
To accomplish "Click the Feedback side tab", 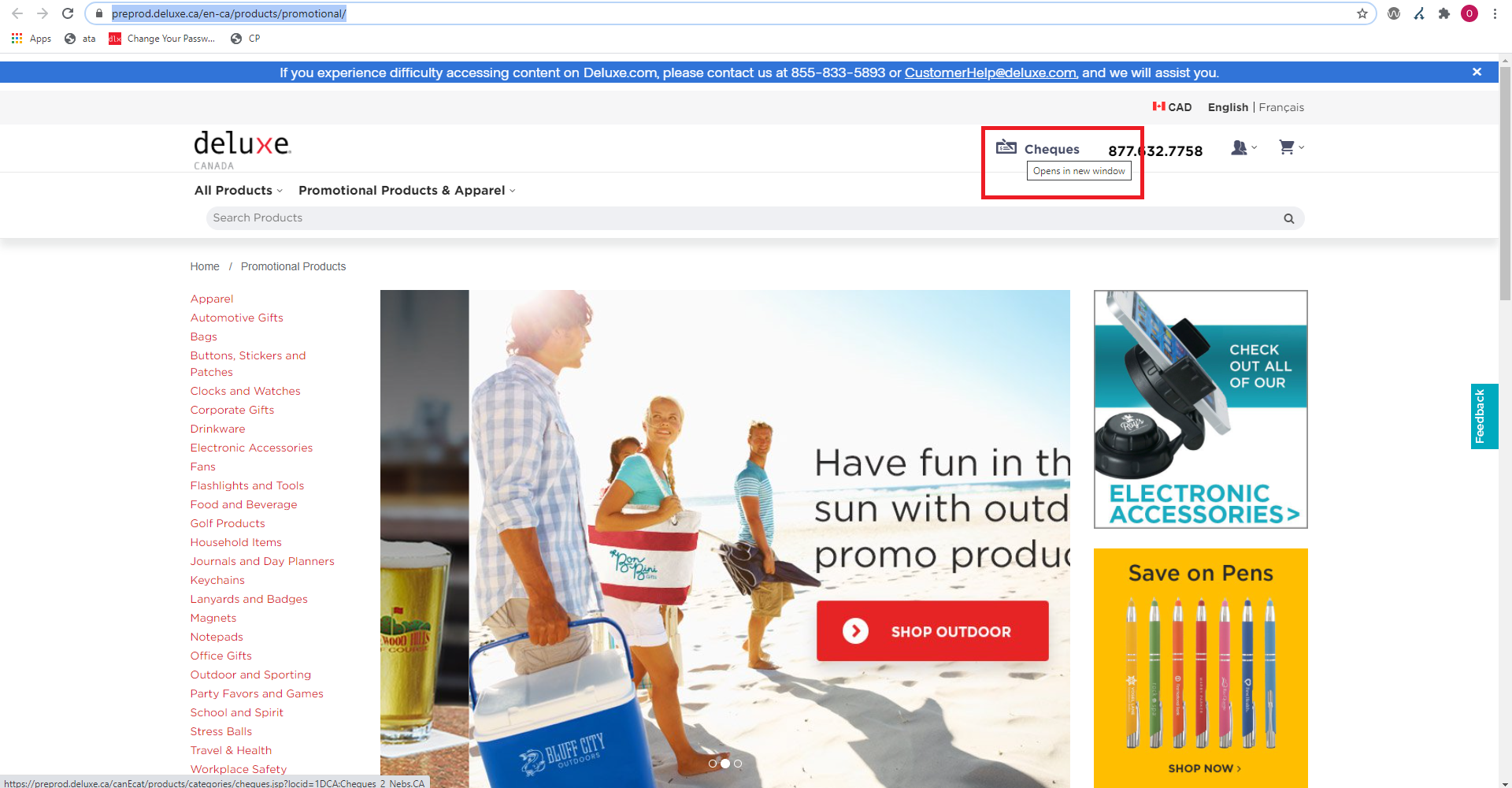I will tap(1483, 416).
